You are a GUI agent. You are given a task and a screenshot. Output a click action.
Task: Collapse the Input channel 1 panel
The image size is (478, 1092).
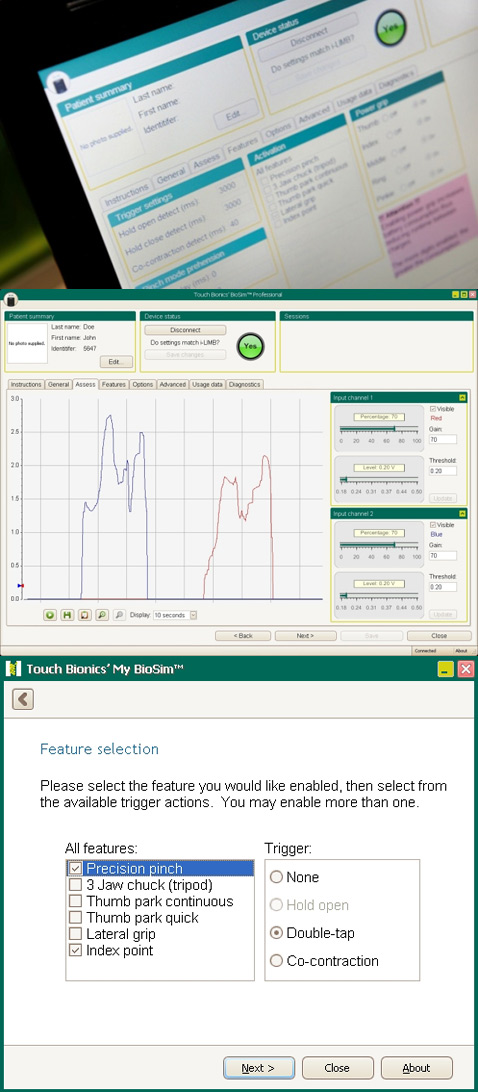(x=462, y=397)
